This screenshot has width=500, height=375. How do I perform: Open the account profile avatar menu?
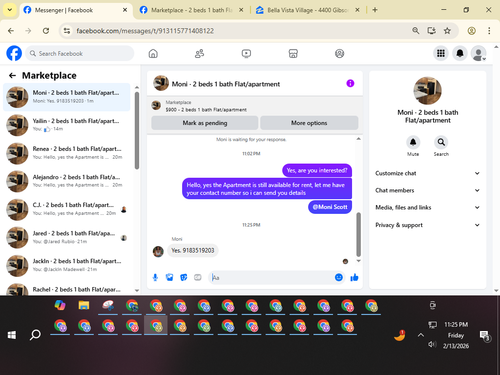point(478,53)
